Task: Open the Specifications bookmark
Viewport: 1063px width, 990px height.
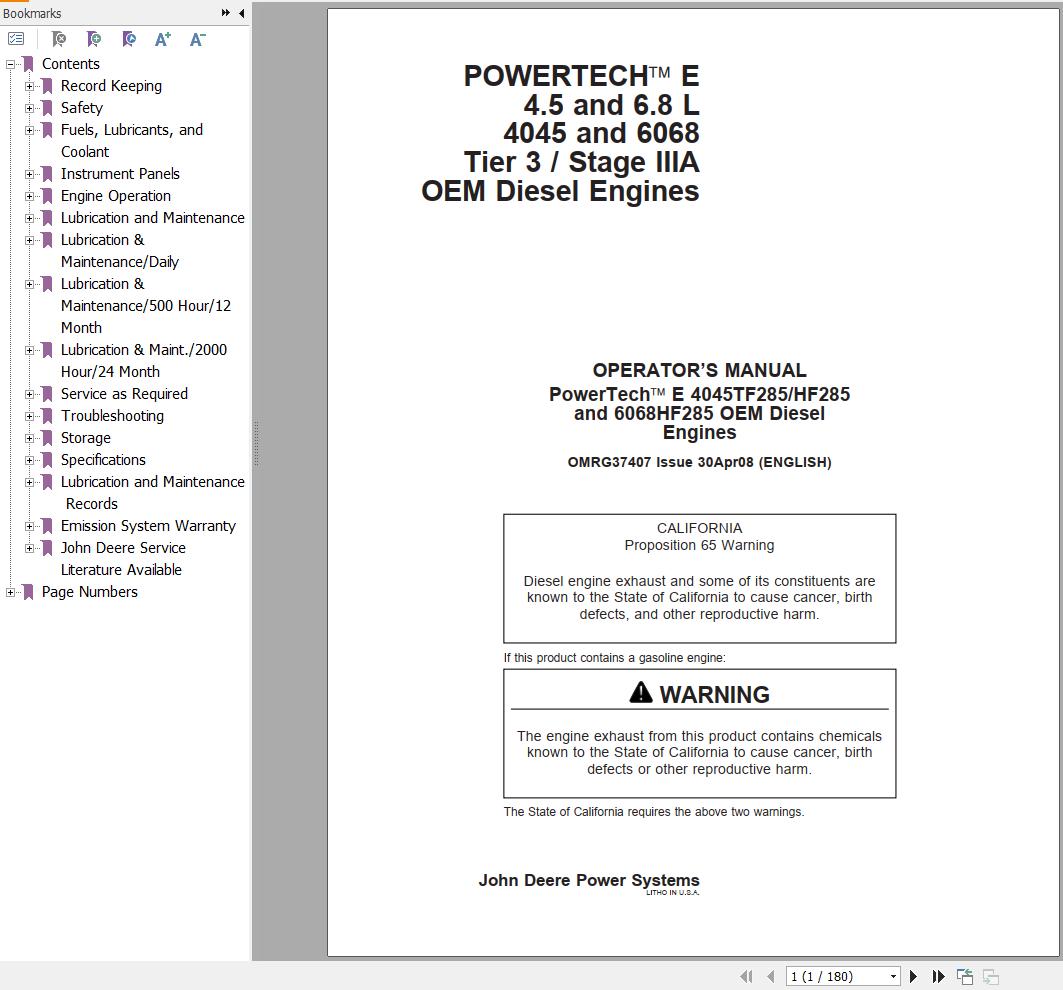Action: click(102, 460)
